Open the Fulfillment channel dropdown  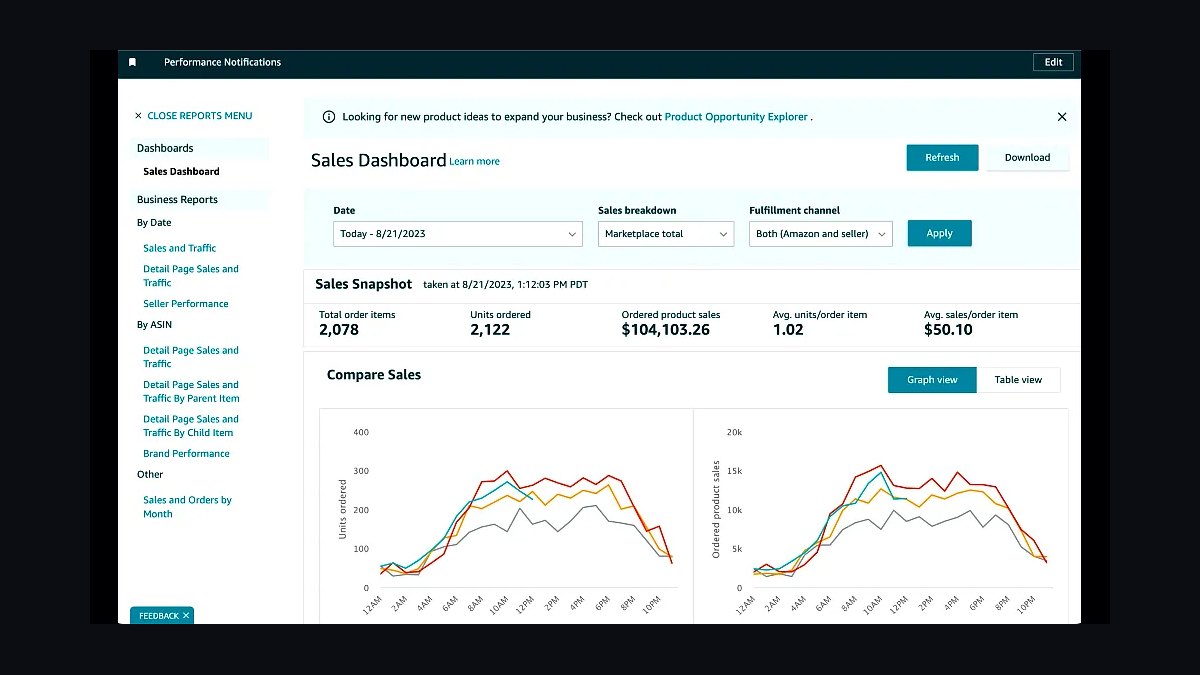(821, 234)
